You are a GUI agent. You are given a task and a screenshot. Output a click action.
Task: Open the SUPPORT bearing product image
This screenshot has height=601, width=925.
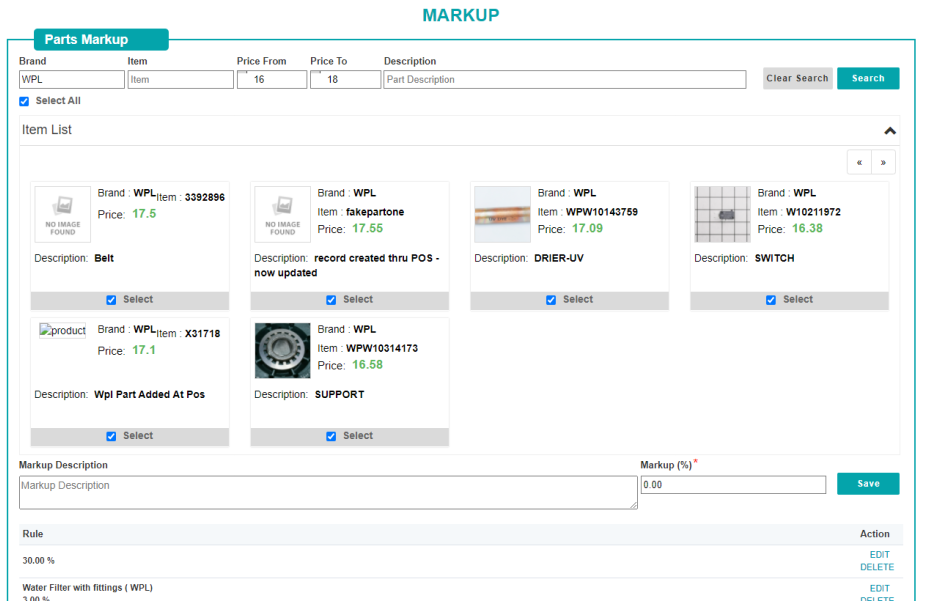[x=282, y=350]
